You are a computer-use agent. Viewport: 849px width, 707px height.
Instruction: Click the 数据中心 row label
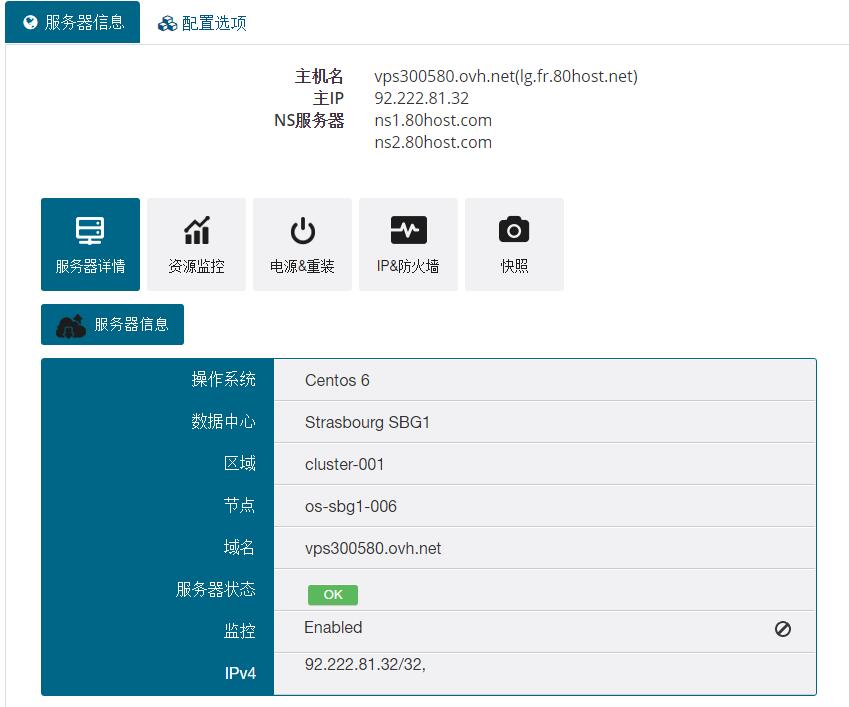223,421
